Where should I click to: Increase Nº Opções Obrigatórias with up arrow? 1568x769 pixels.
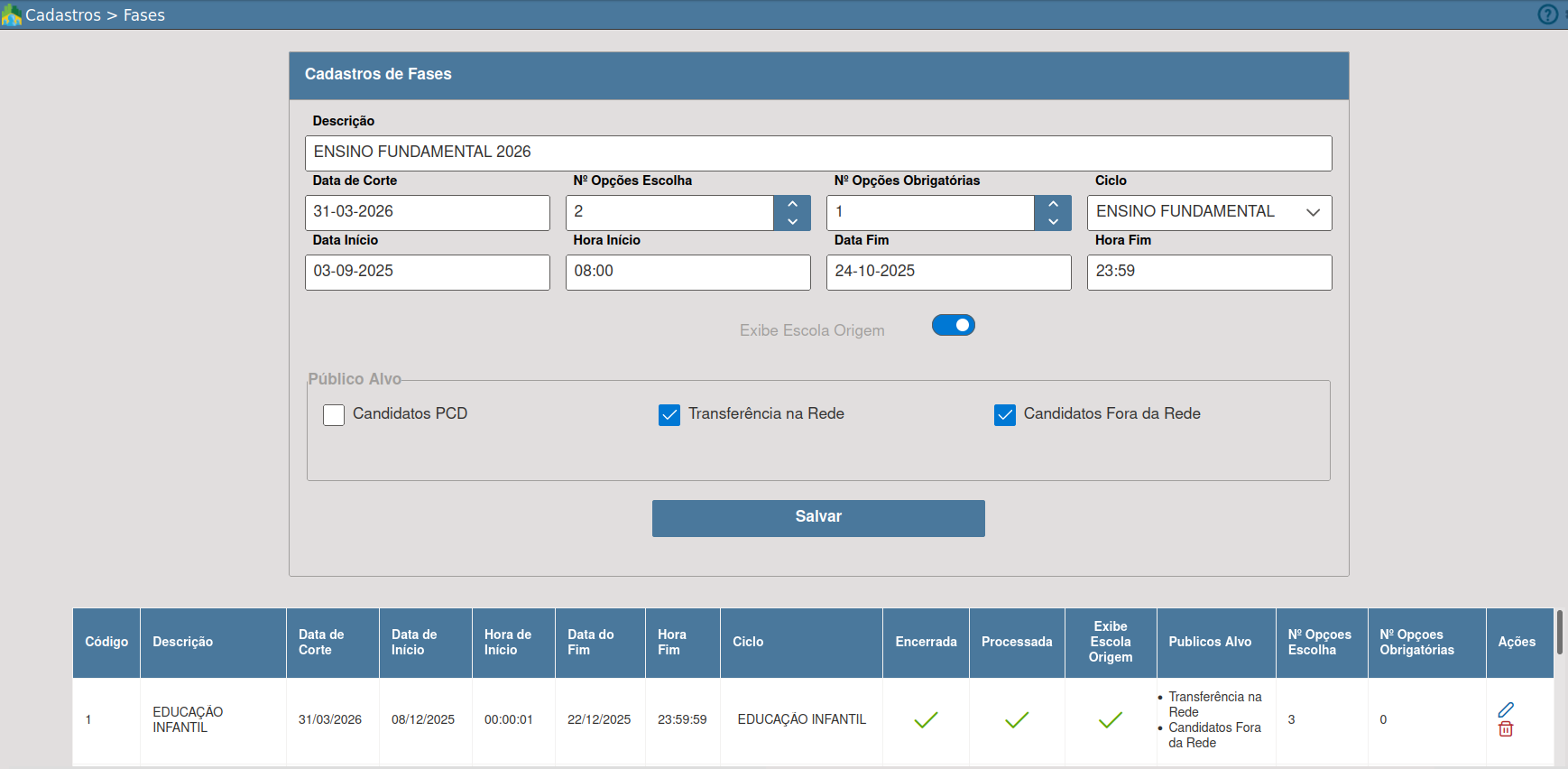point(1053,204)
